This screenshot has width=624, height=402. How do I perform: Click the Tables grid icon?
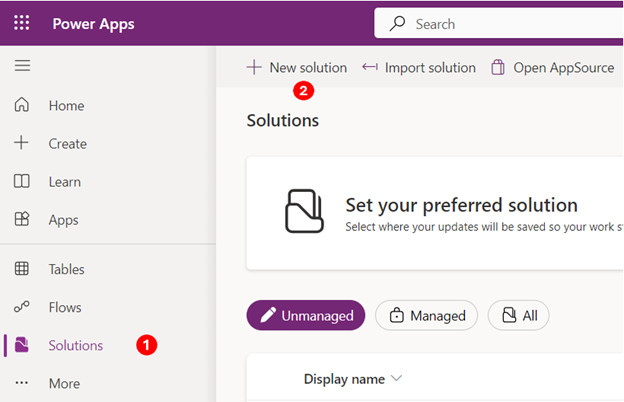point(21,269)
